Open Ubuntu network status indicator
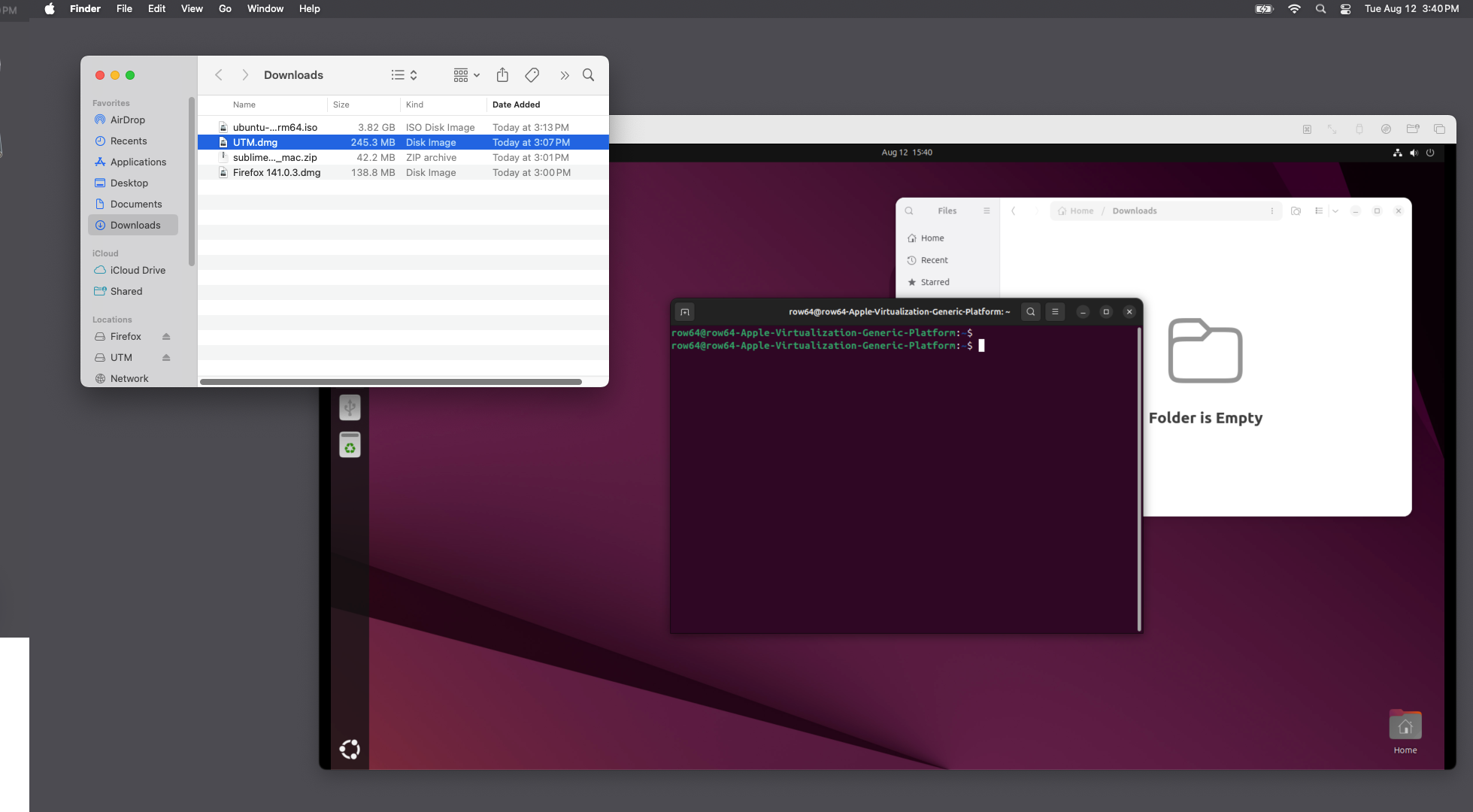The width and height of the screenshot is (1473, 812). tap(1397, 153)
